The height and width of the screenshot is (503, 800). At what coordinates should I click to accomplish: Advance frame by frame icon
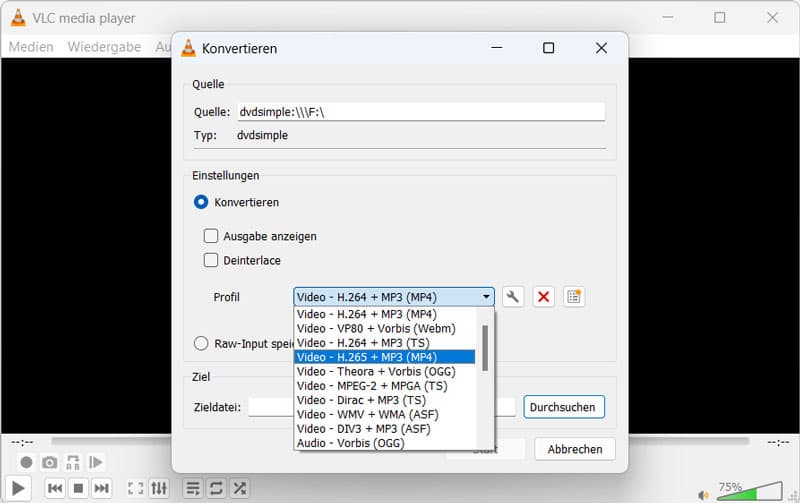pos(96,462)
